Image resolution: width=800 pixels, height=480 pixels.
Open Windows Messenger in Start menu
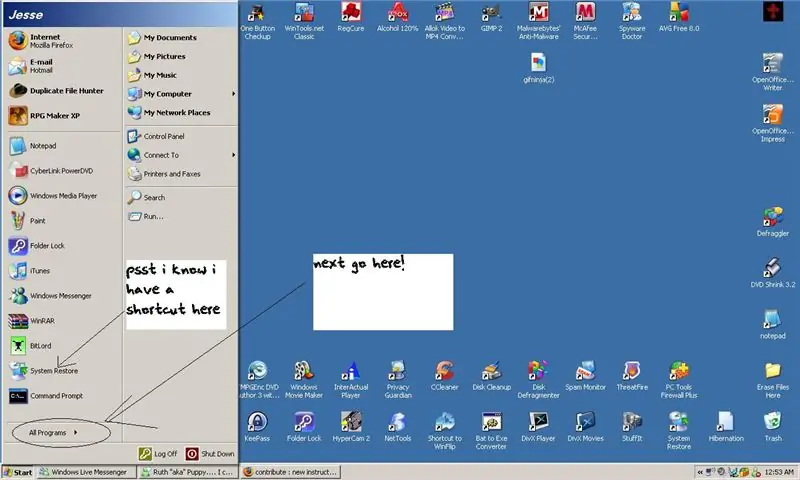coord(61,296)
